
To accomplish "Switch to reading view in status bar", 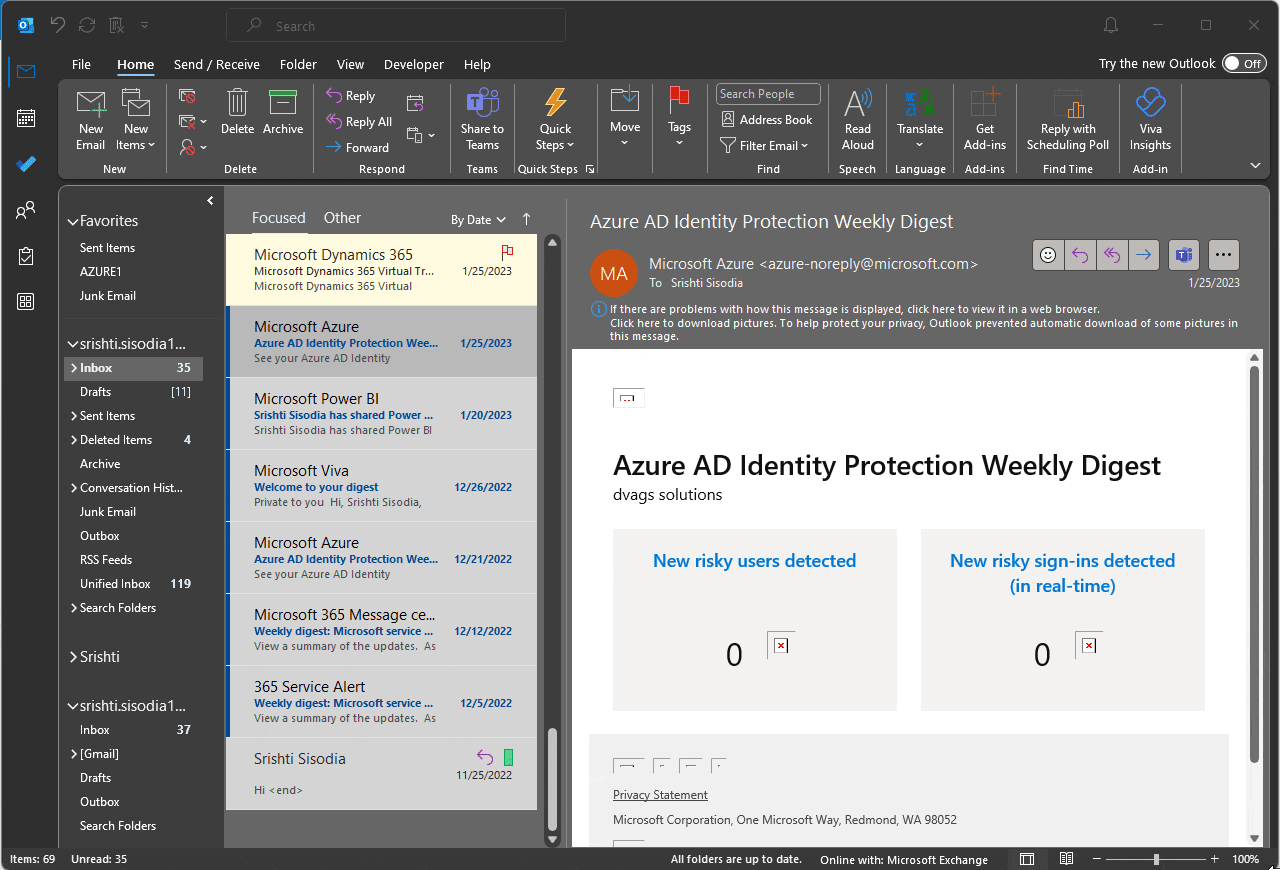I will (1067, 859).
